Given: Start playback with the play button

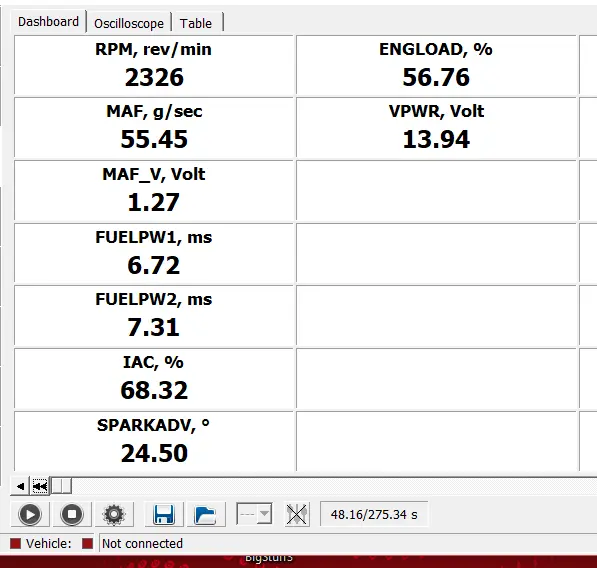Looking at the screenshot, I should [30, 514].
